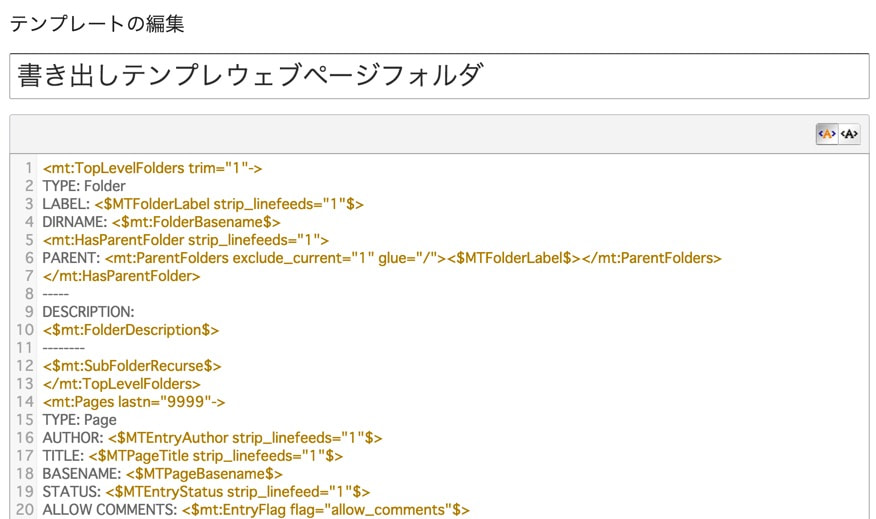
Task: Turn off syntax highlighting with the black A icon
Action: click(849, 134)
